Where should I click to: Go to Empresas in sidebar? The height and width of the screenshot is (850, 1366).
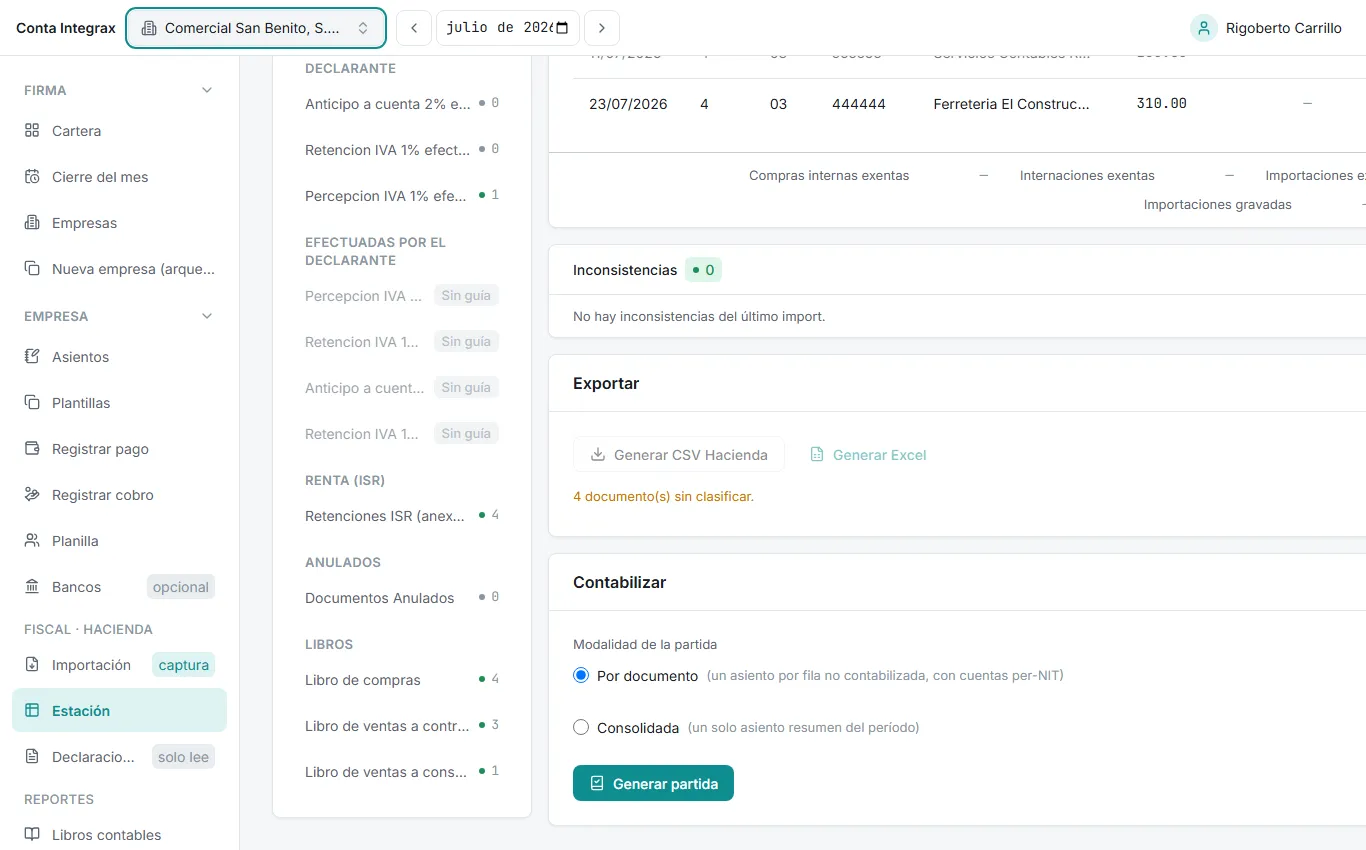point(119,223)
